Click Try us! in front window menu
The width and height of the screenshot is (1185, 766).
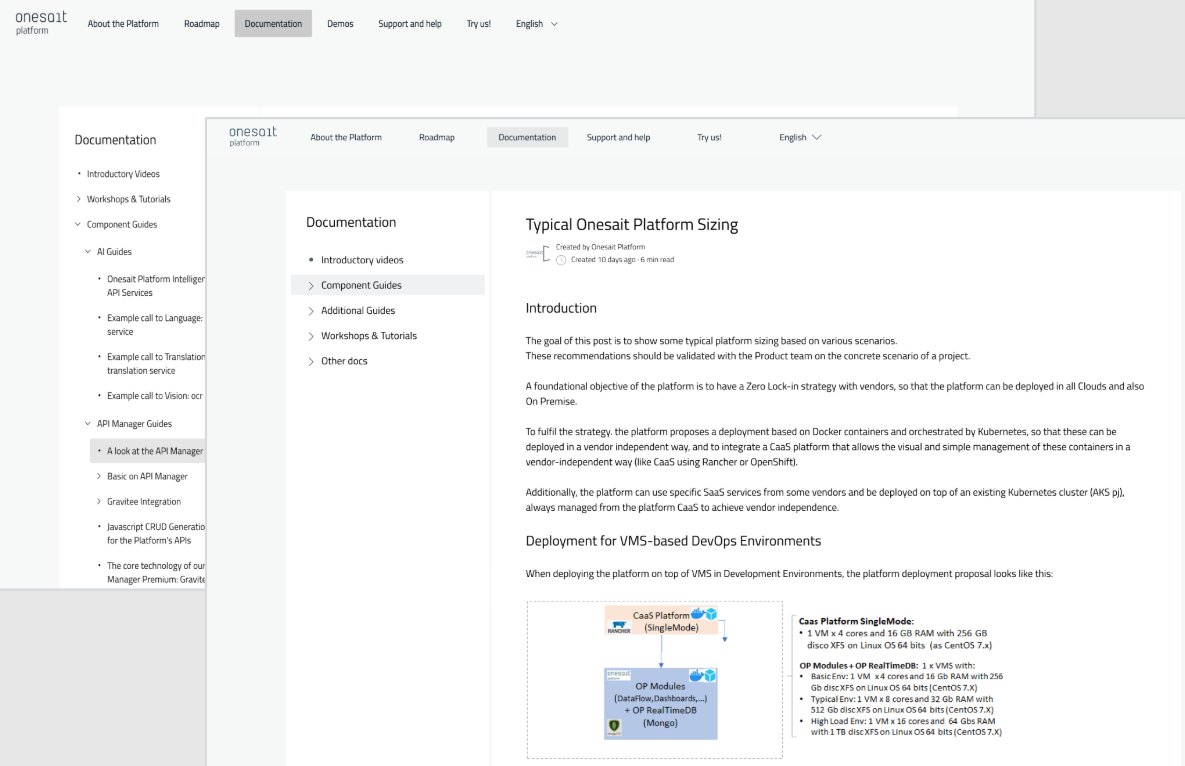[709, 137]
